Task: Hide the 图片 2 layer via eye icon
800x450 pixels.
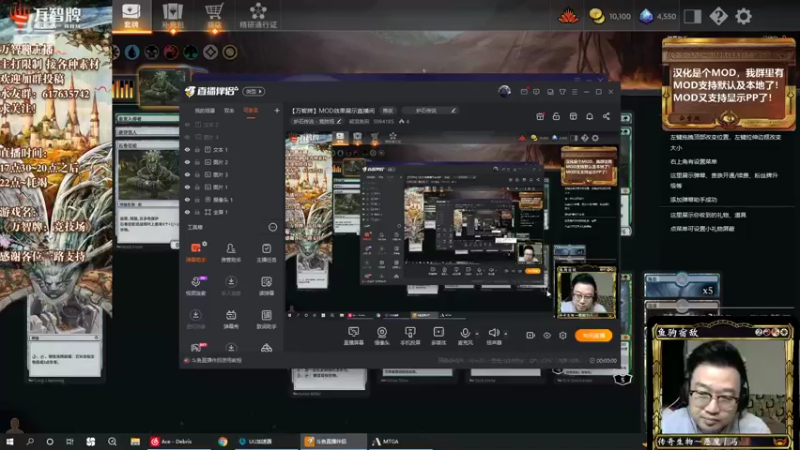Action: click(x=187, y=162)
